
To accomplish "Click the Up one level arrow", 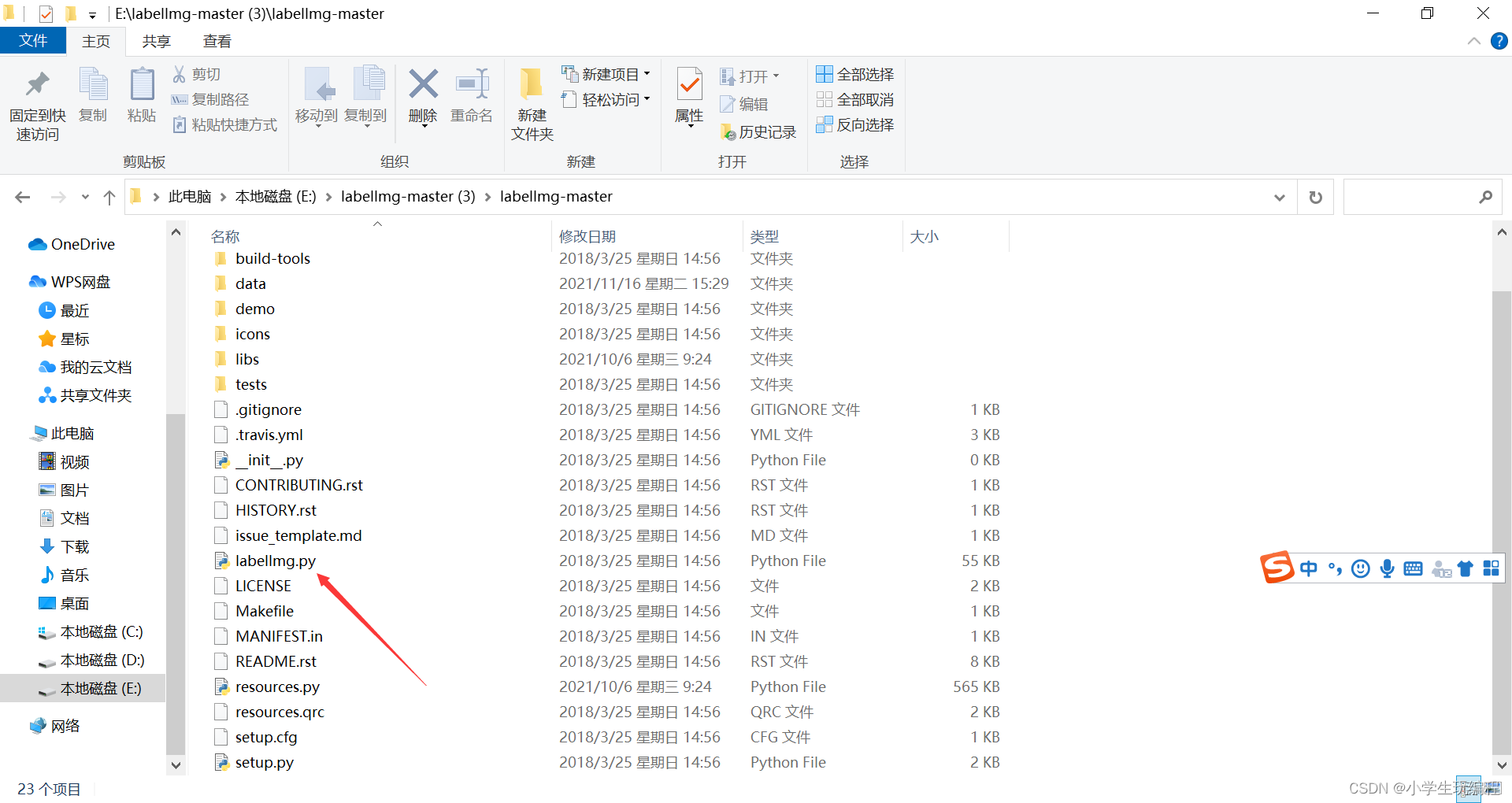I will point(109,197).
